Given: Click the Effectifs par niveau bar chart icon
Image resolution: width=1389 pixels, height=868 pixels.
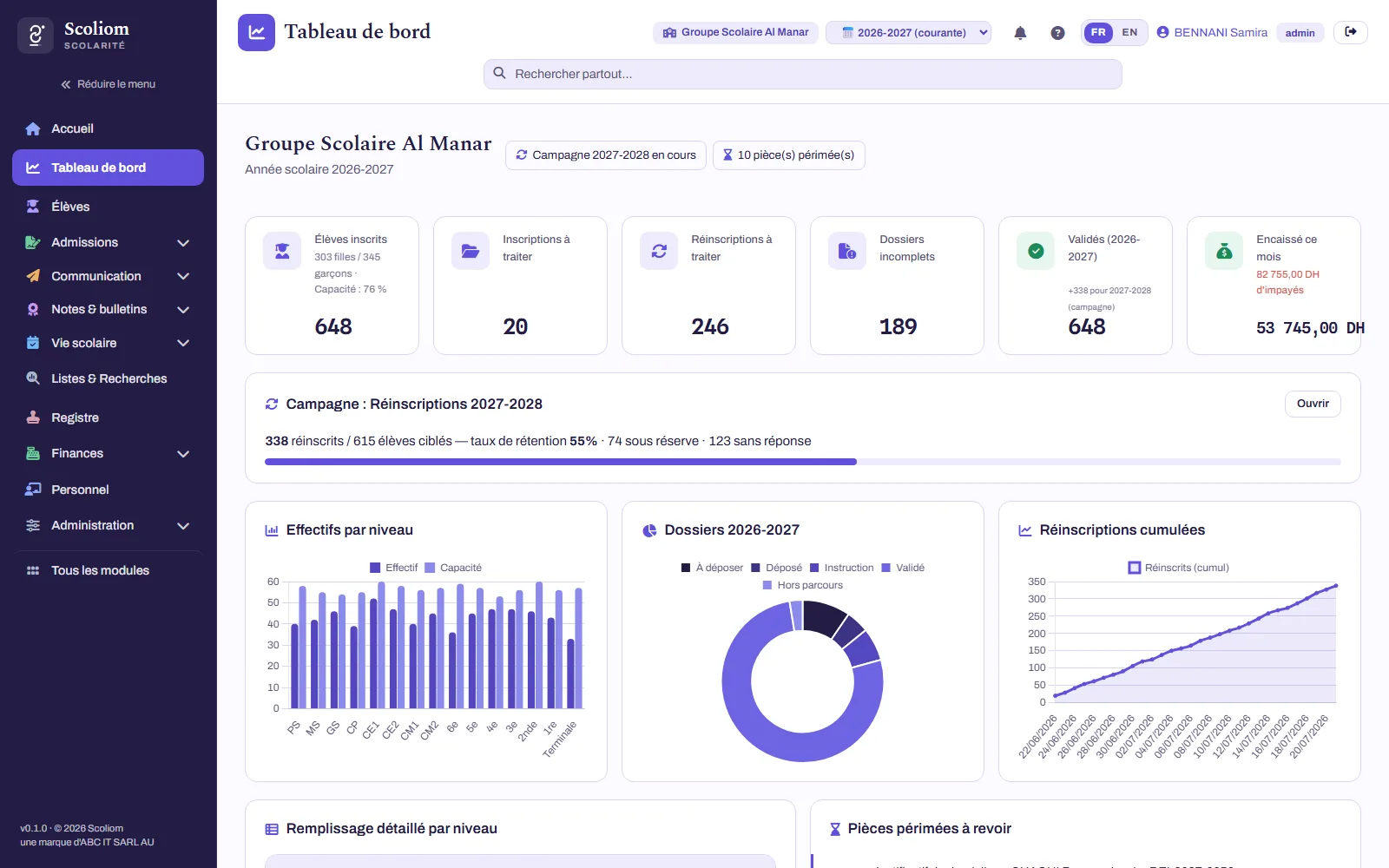Looking at the screenshot, I should [x=272, y=530].
